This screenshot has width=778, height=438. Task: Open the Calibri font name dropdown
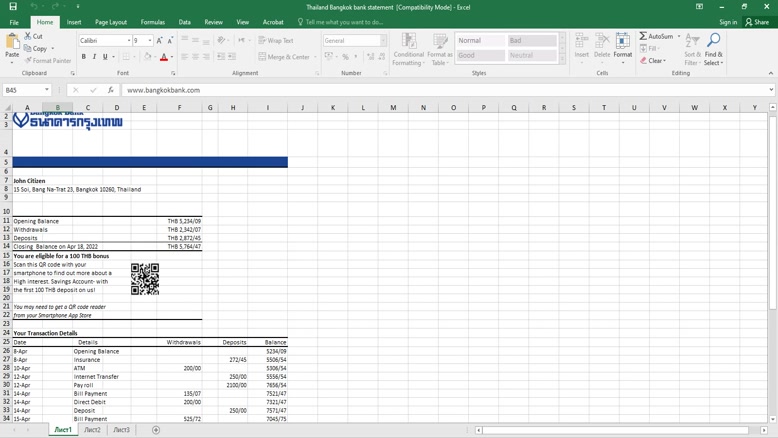[x=129, y=41]
